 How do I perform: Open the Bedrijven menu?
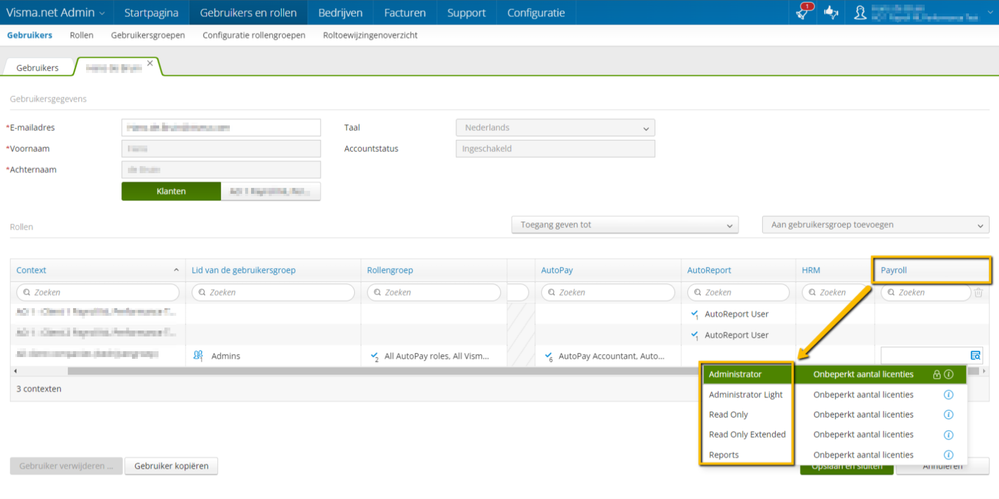[340, 12]
